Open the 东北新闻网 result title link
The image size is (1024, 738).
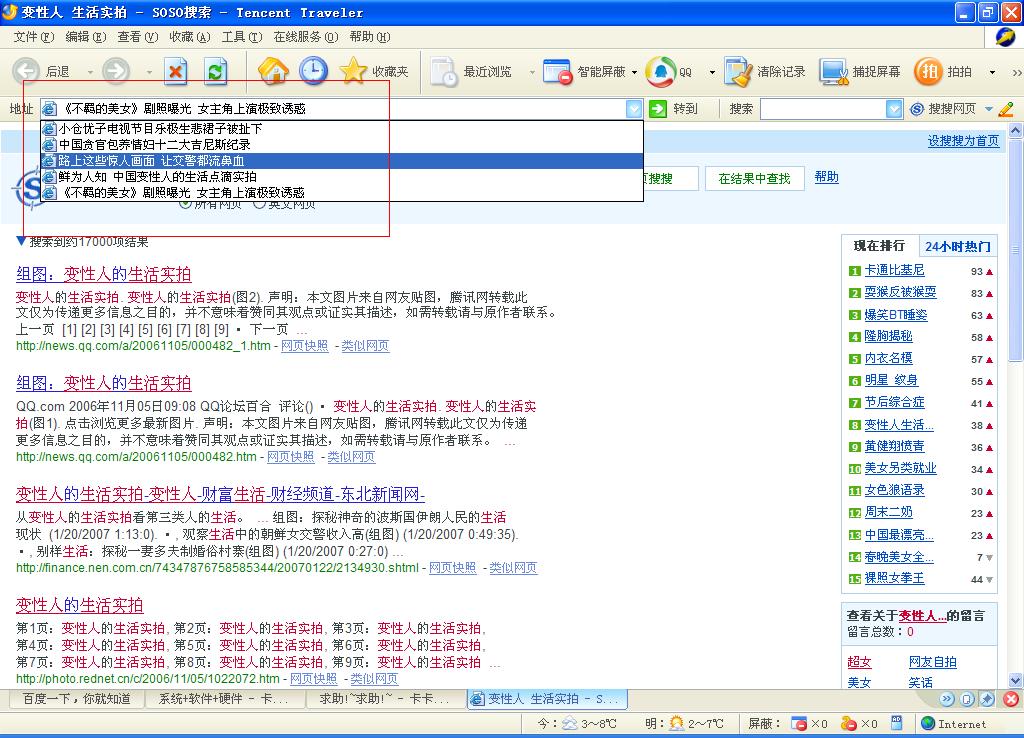click(x=220, y=494)
